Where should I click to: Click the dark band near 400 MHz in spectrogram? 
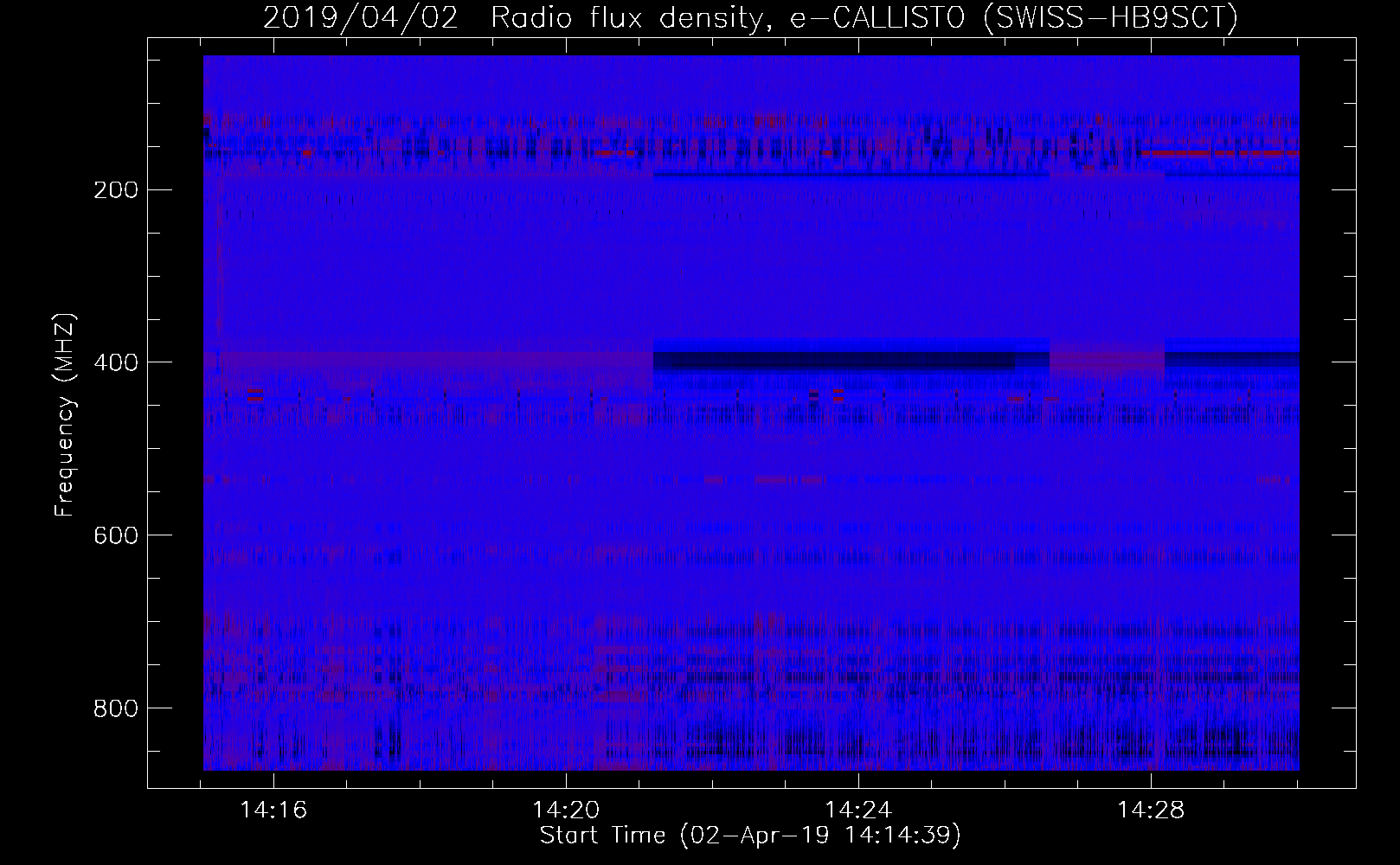(851, 360)
